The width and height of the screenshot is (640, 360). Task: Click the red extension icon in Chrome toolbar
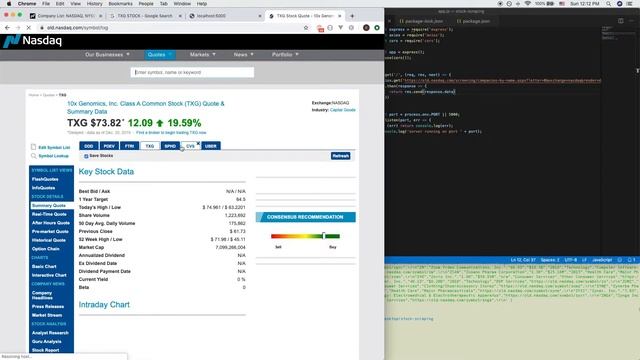pos(320,28)
